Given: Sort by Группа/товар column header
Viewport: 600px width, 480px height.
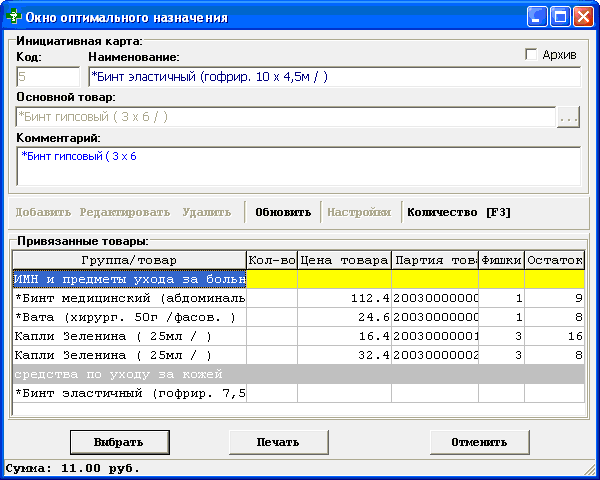Looking at the screenshot, I should coord(129,260).
